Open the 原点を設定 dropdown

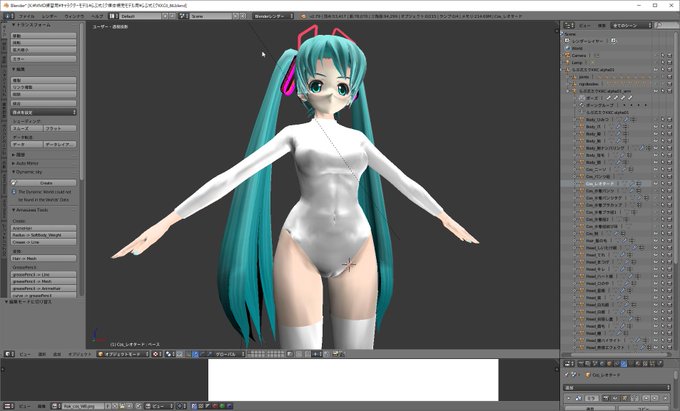tap(43, 112)
